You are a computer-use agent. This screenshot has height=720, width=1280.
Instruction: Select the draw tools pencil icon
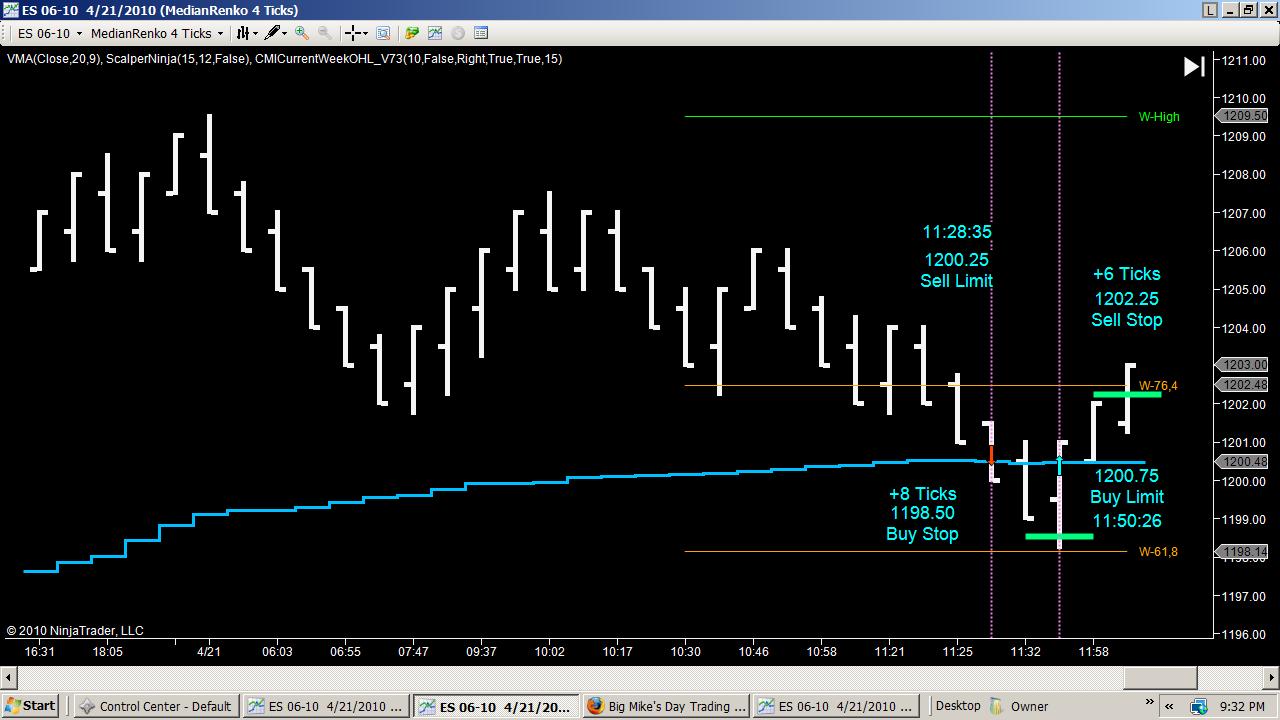272,33
